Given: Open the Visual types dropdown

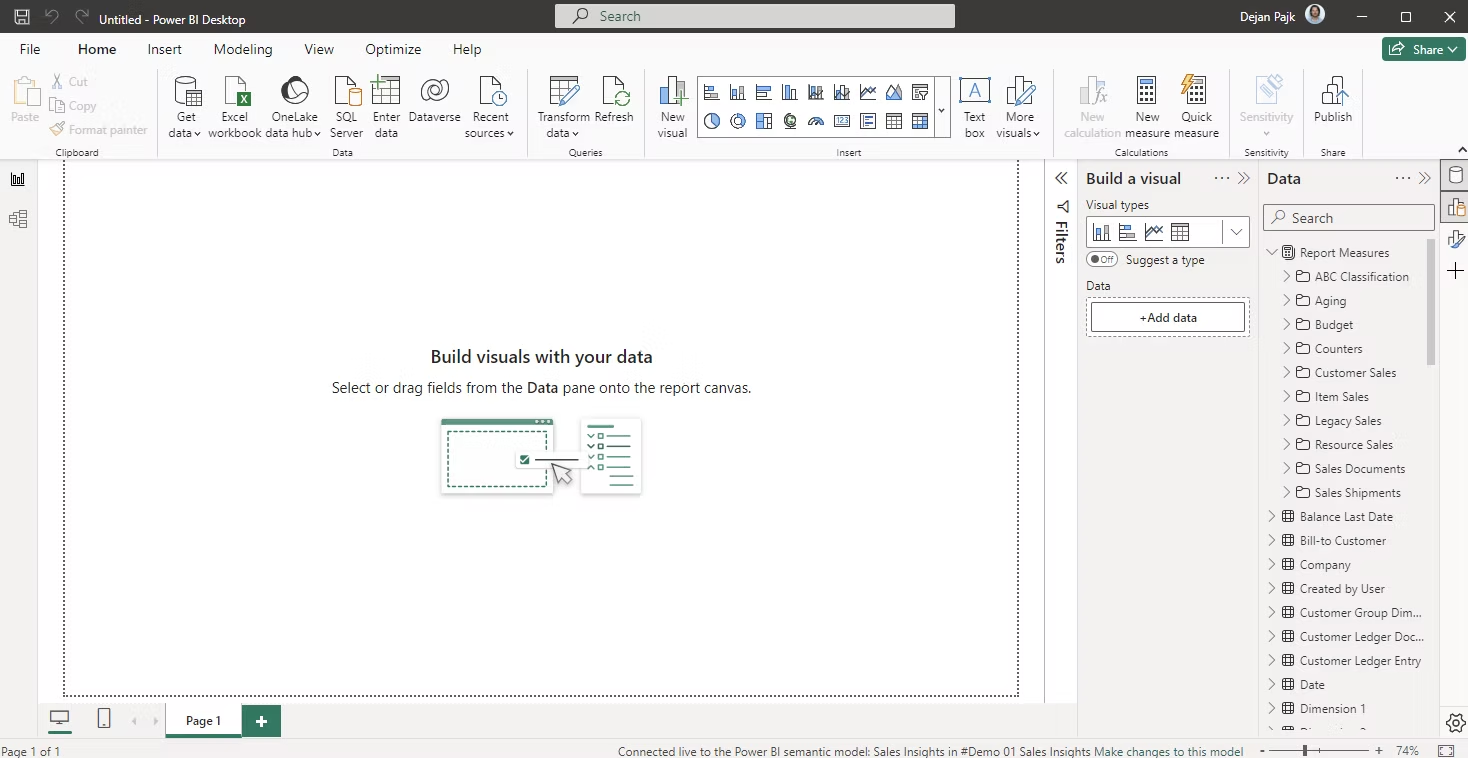Looking at the screenshot, I should point(1237,233).
